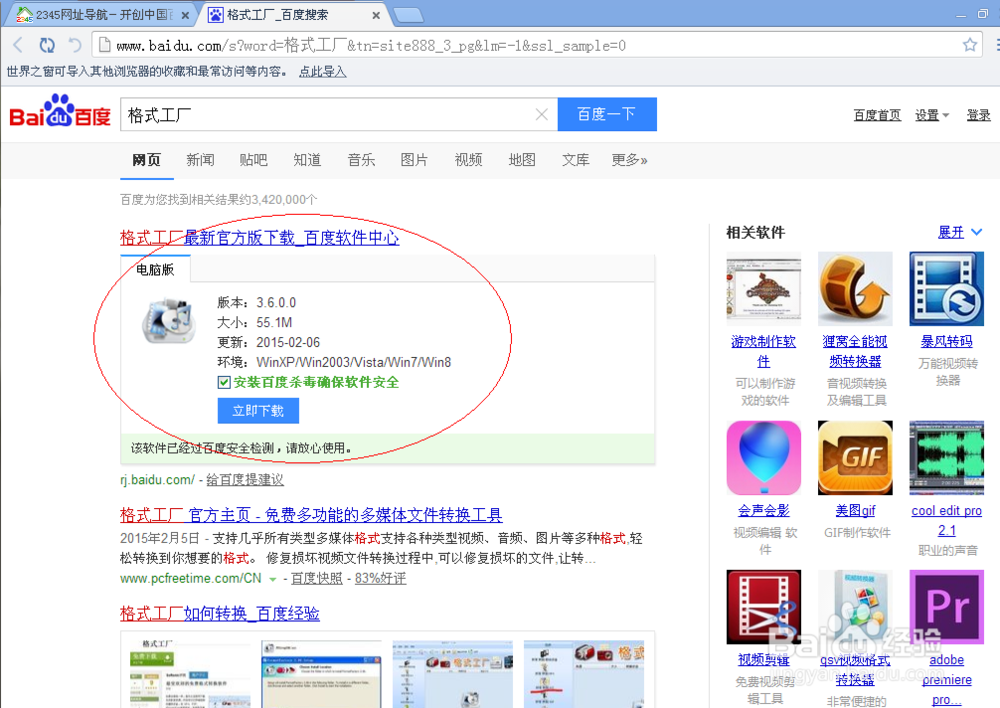
Task: Reload the page with refresh icon
Action: pyautogui.click(x=47, y=45)
